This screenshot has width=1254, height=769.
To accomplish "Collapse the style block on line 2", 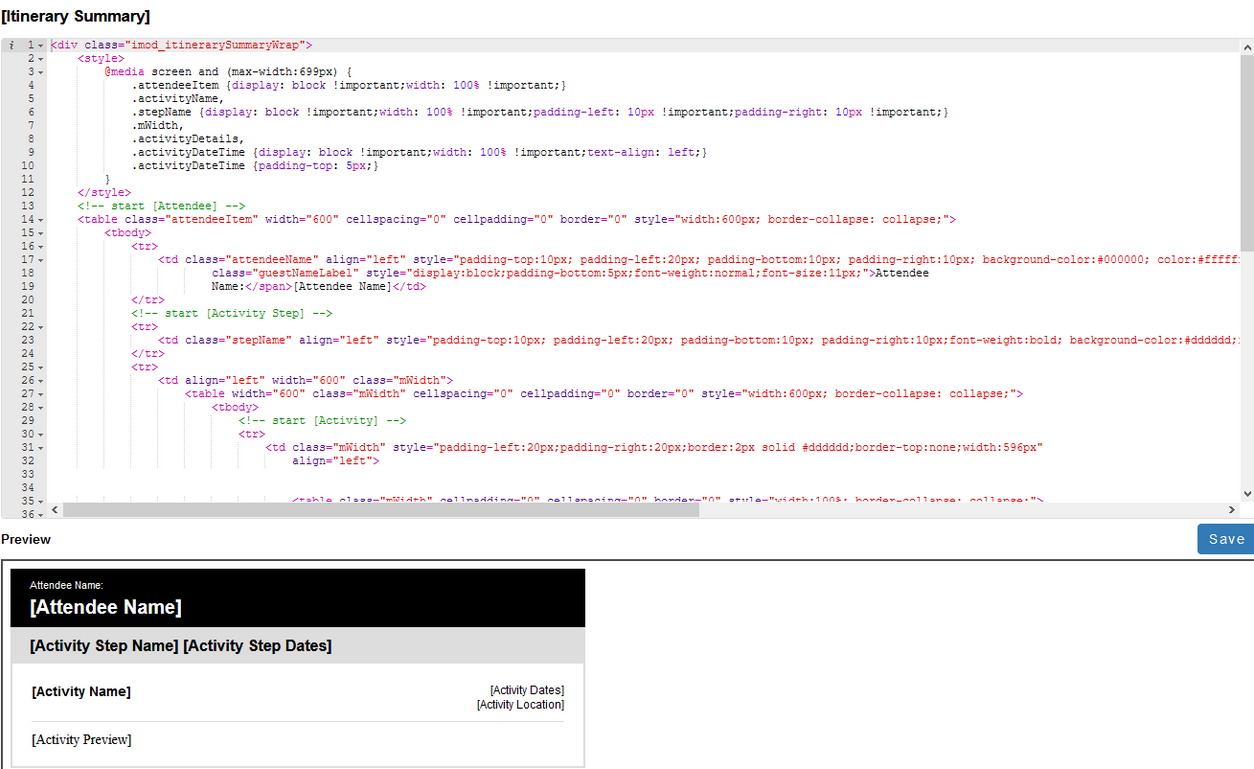I will point(40,58).
